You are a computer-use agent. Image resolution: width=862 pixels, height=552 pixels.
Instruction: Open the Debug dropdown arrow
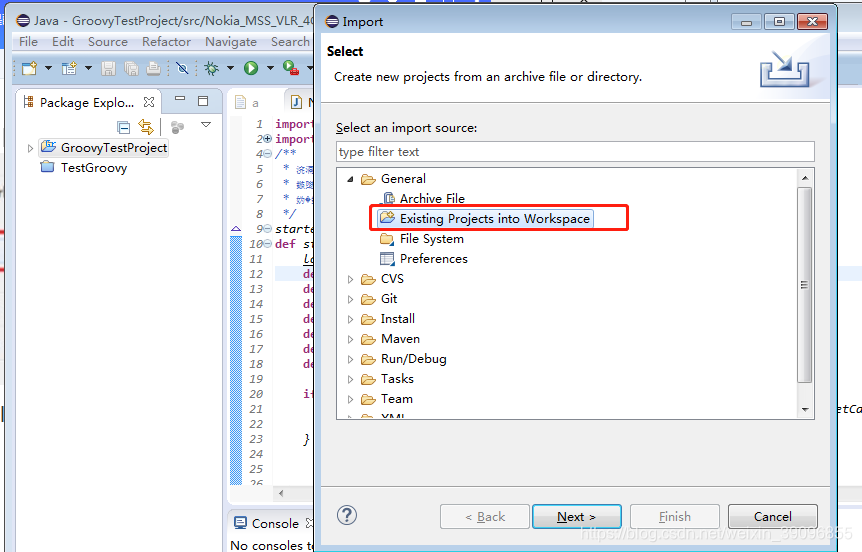(x=230, y=68)
